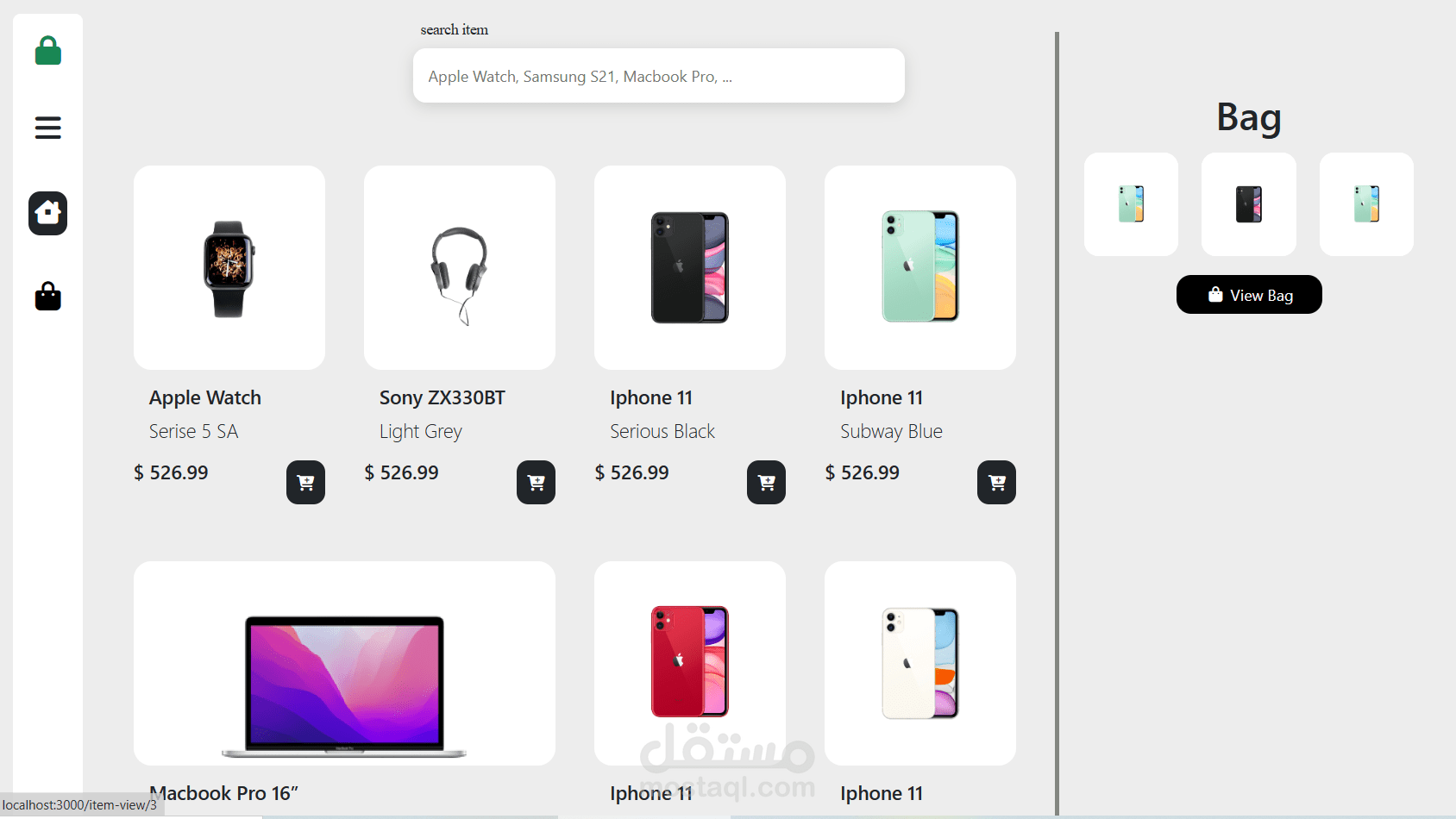Open the hamburger menu in sidebar
This screenshot has height=819, width=1456.
tap(48, 128)
